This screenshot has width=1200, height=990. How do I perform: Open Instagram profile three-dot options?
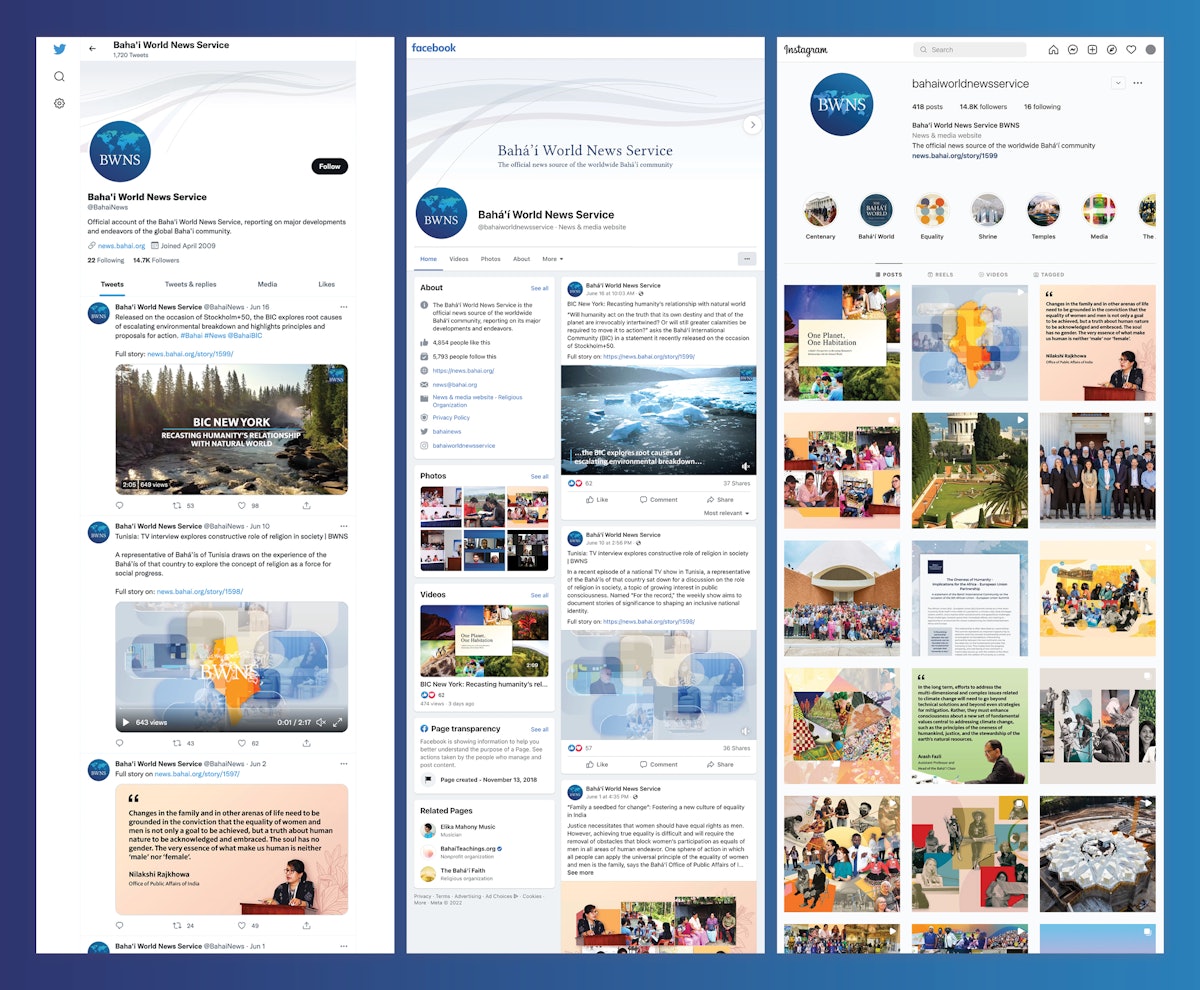tap(1137, 83)
